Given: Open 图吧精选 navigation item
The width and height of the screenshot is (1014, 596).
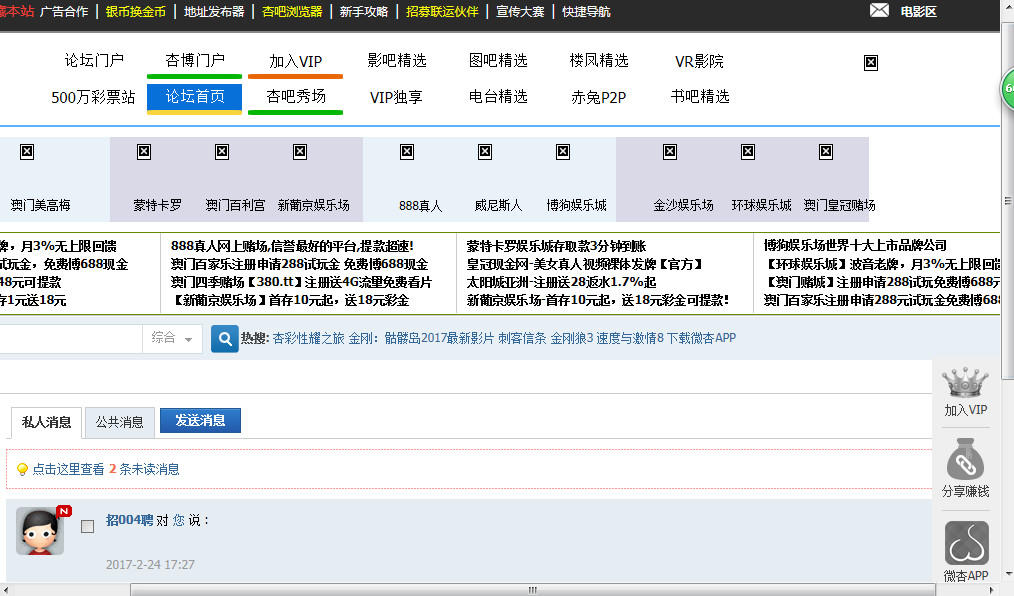Looking at the screenshot, I should [x=498, y=61].
